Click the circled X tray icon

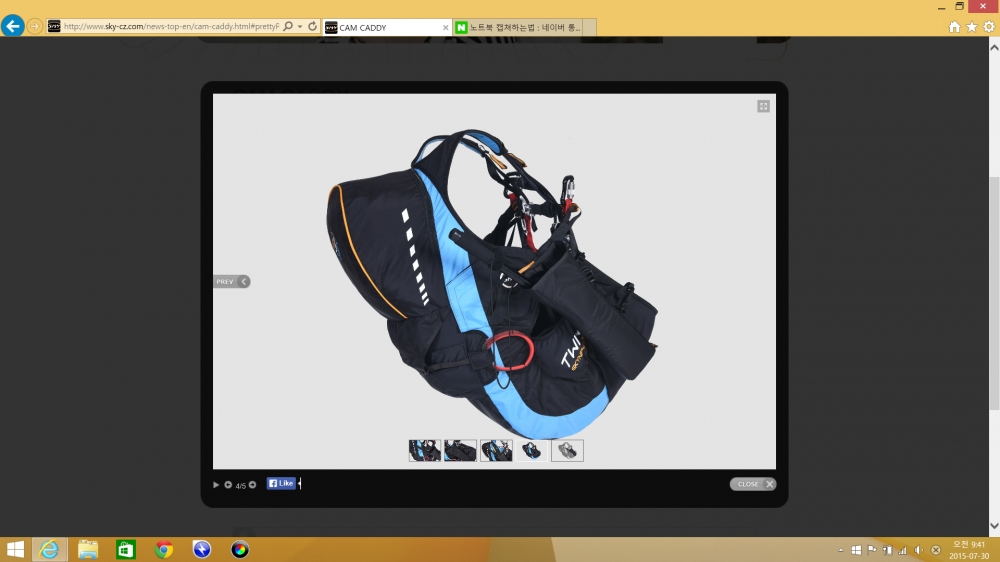pyautogui.click(x=936, y=550)
